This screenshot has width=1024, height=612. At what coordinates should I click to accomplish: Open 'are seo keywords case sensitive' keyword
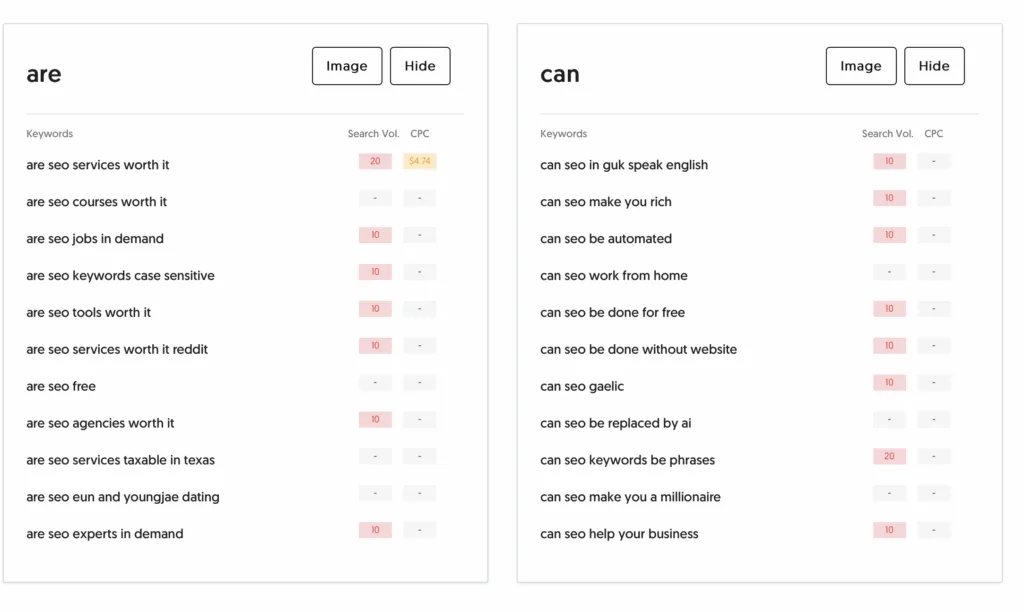[x=120, y=276]
